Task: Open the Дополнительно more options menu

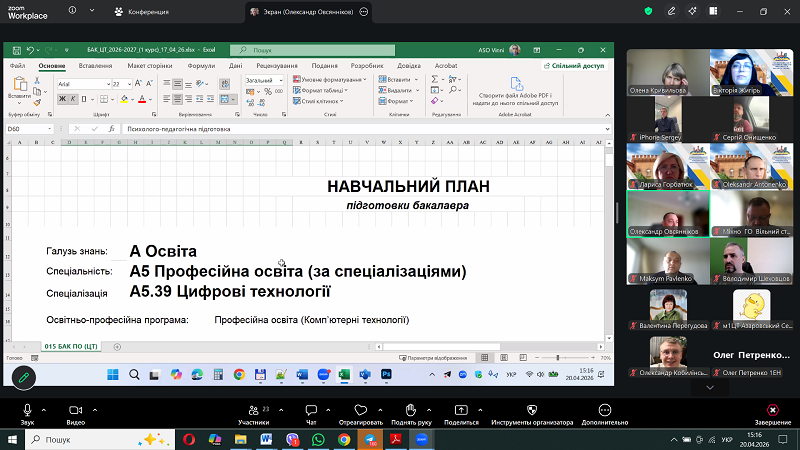Action: pos(604,412)
